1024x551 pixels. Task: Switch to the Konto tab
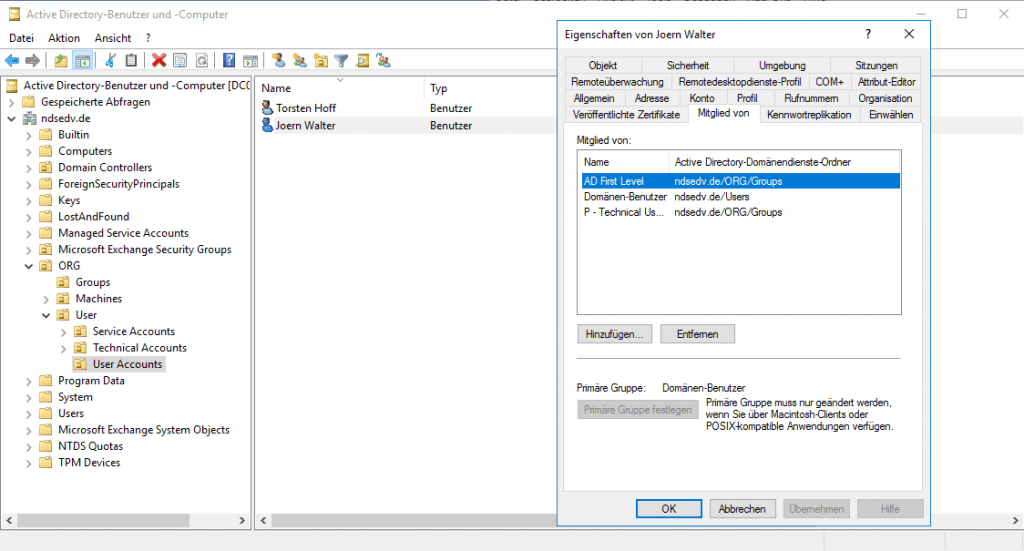(x=702, y=98)
